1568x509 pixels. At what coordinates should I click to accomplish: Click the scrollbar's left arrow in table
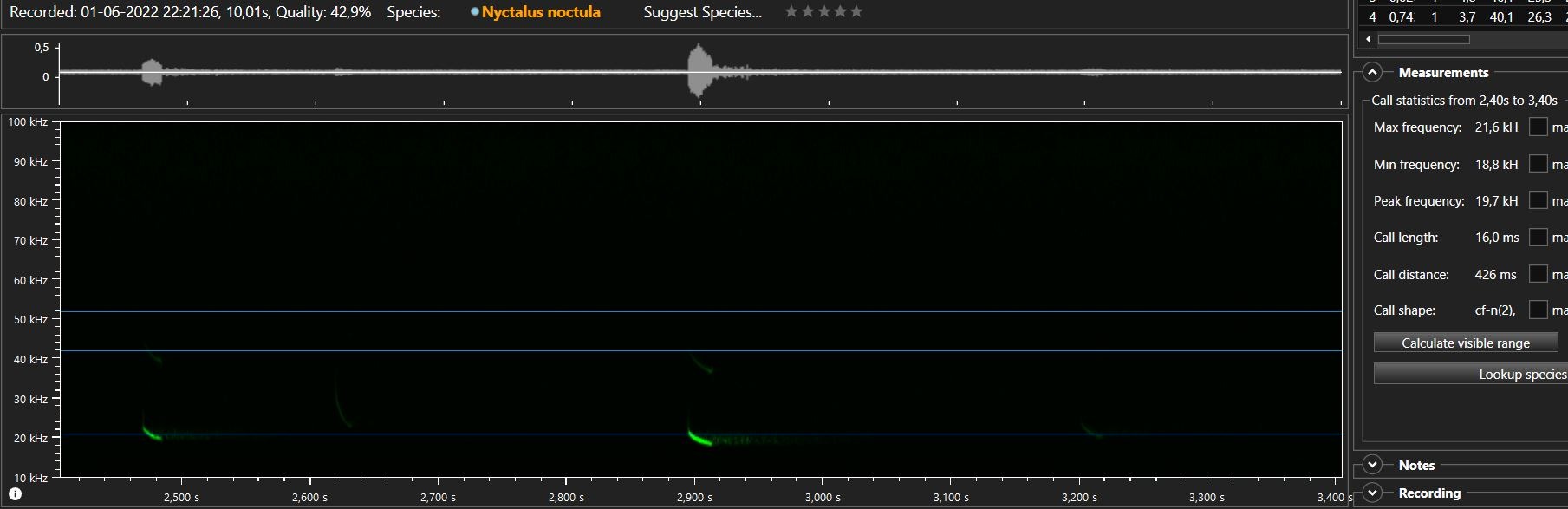click(x=1369, y=39)
